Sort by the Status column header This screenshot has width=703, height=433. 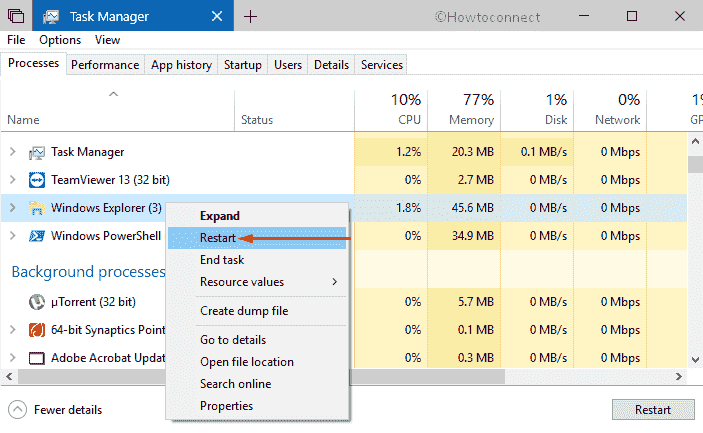294,110
